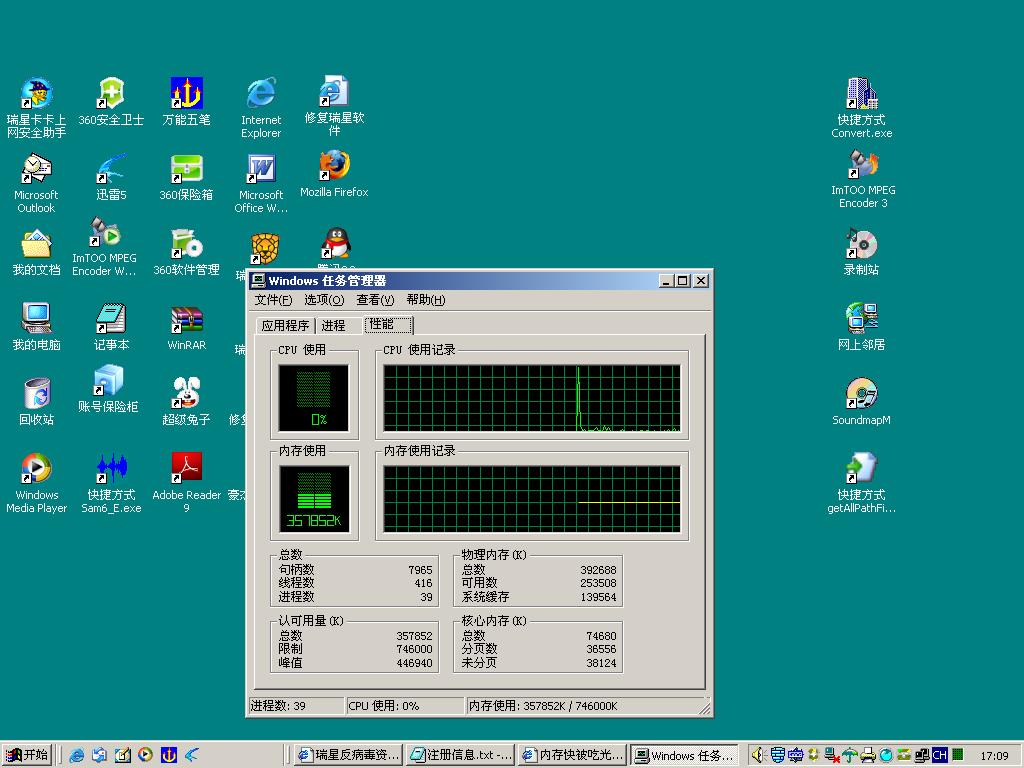Image resolution: width=1024 pixels, height=768 pixels.
Task: Launch Adobe Reader 9 from the desktop
Action: pyautogui.click(x=186, y=469)
